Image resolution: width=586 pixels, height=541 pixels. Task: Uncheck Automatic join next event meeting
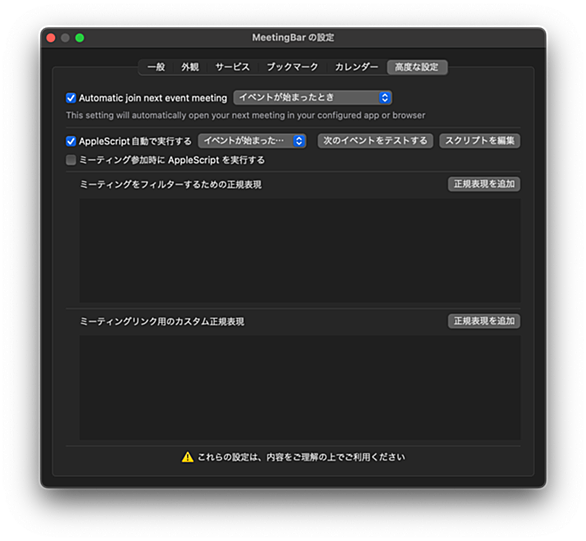click(71, 98)
